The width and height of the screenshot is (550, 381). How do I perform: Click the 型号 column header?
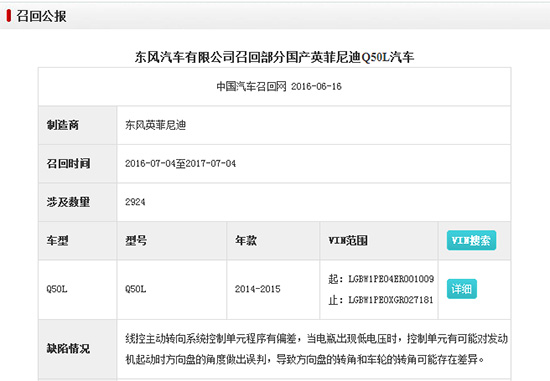(136, 241)
